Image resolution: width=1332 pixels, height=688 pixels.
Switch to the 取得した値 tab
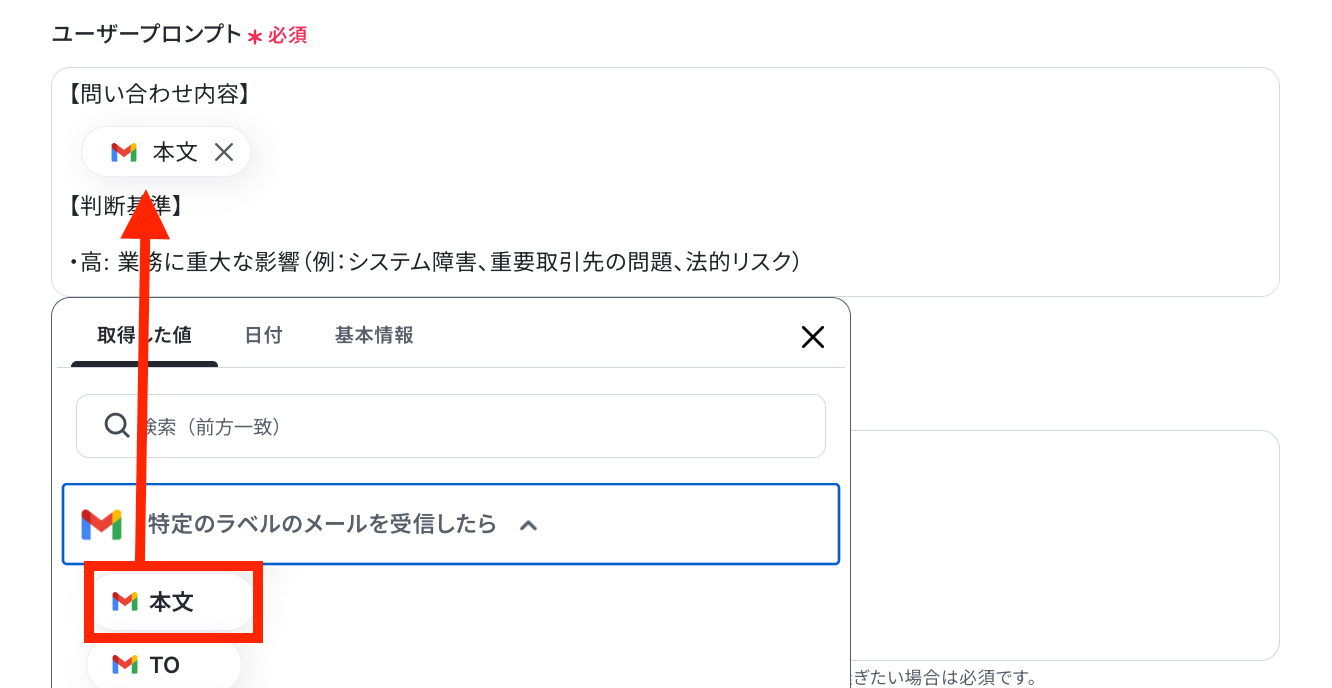coord(144,336)
